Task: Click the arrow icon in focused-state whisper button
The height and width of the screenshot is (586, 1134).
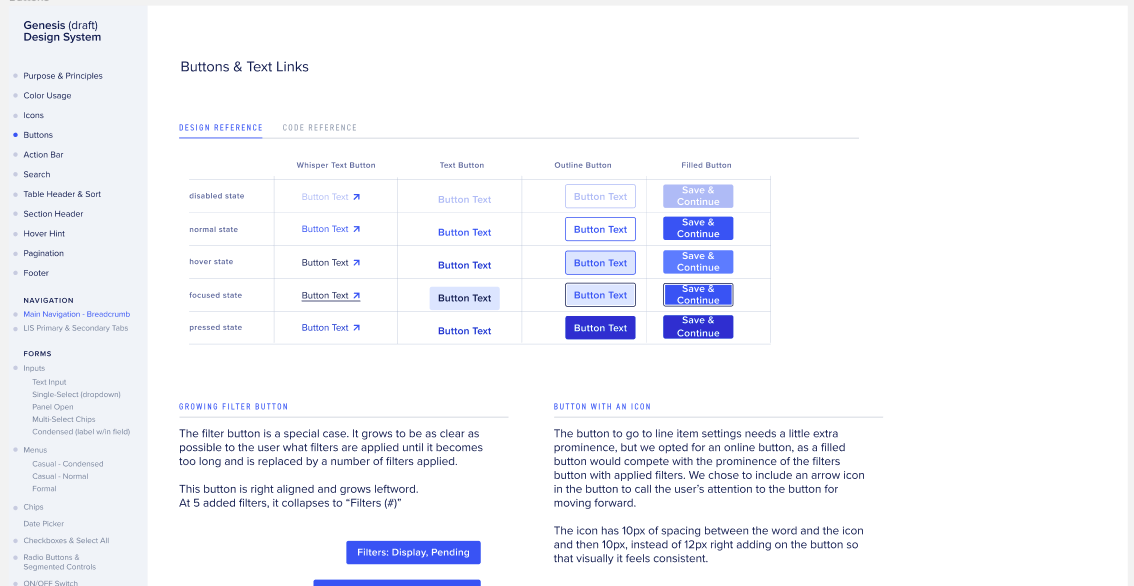Action: click(356, 295)
